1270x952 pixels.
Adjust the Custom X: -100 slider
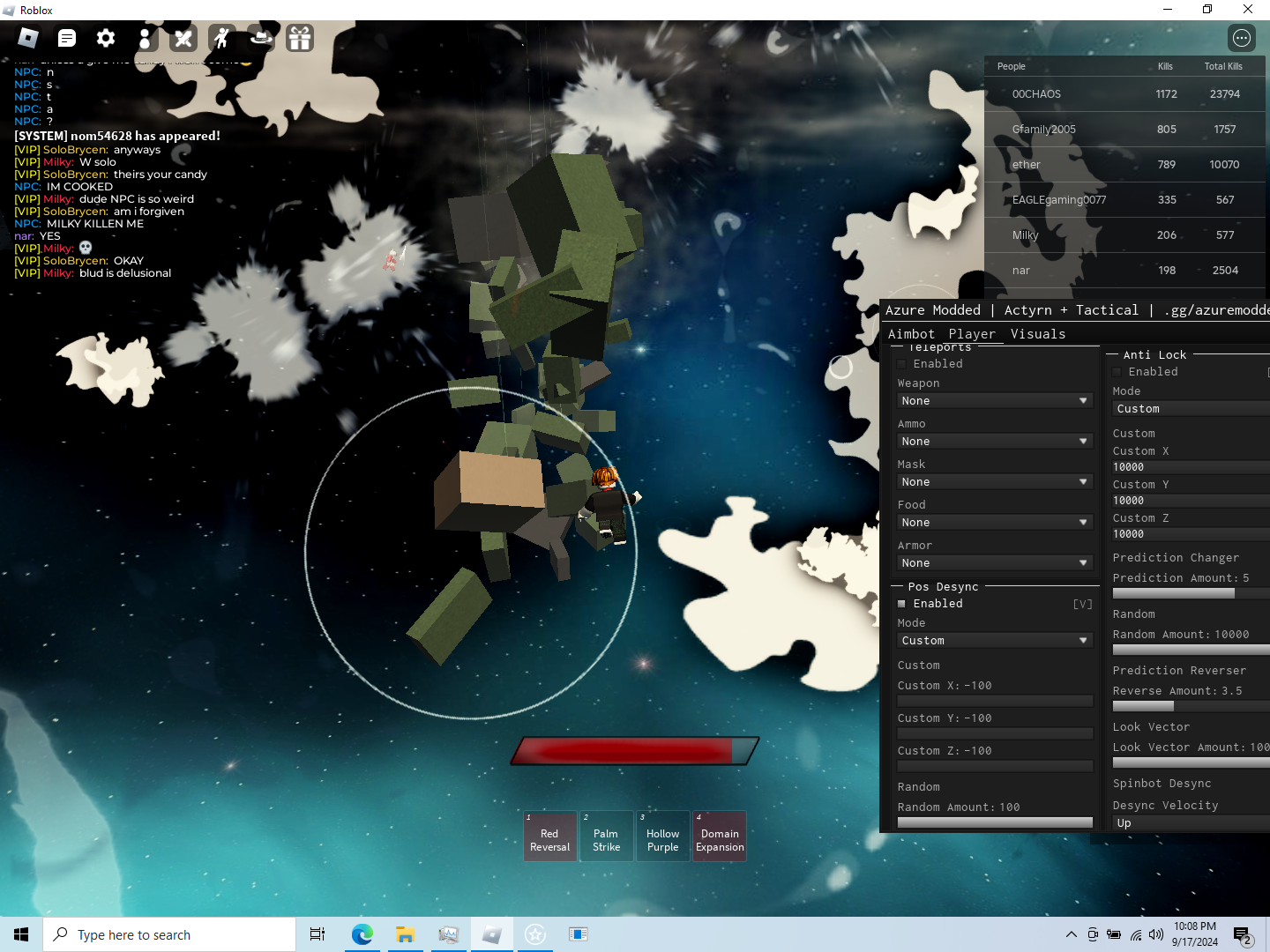pyautogui.click(x=995, y=701)
